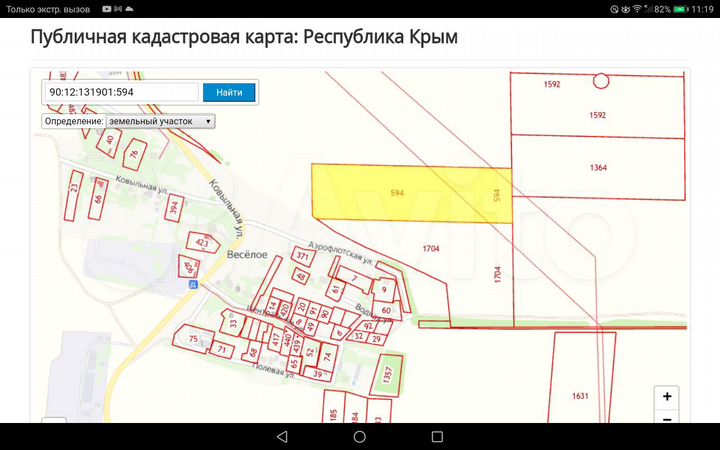Click parcel 23 on the map
Screen dimensions: 720x450
74,195
